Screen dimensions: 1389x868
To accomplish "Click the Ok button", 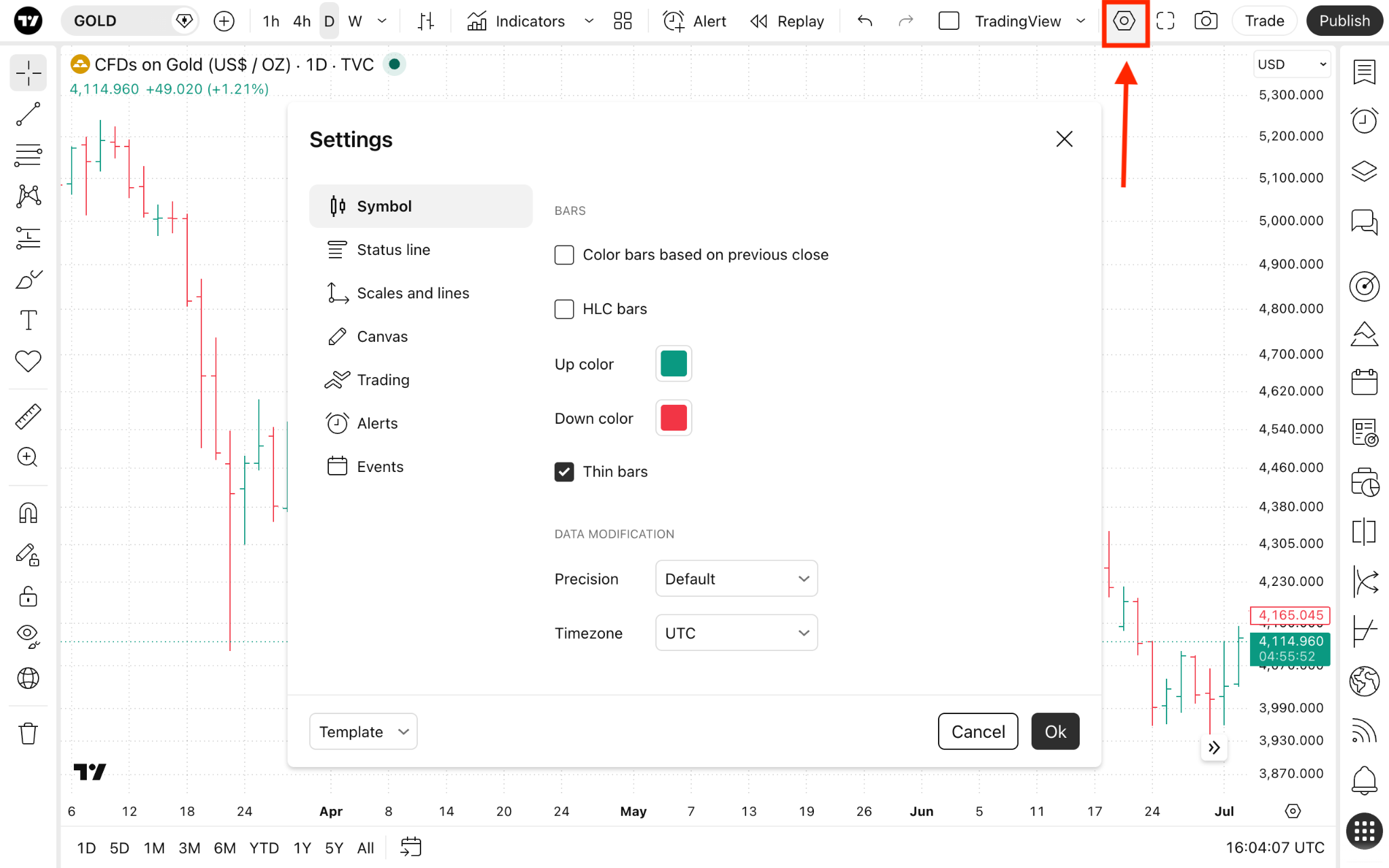I will point(1055,731).
